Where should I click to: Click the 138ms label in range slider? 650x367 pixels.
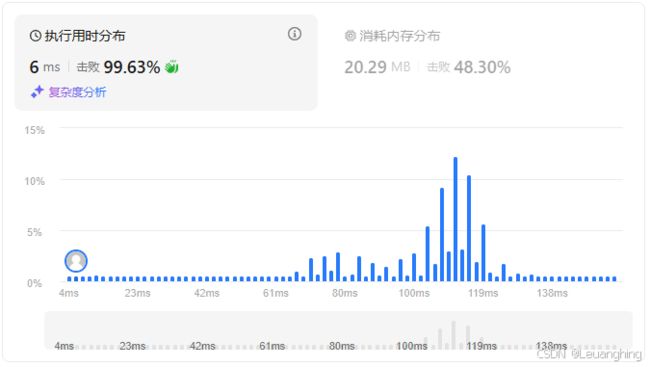click(x=551, y=346)
